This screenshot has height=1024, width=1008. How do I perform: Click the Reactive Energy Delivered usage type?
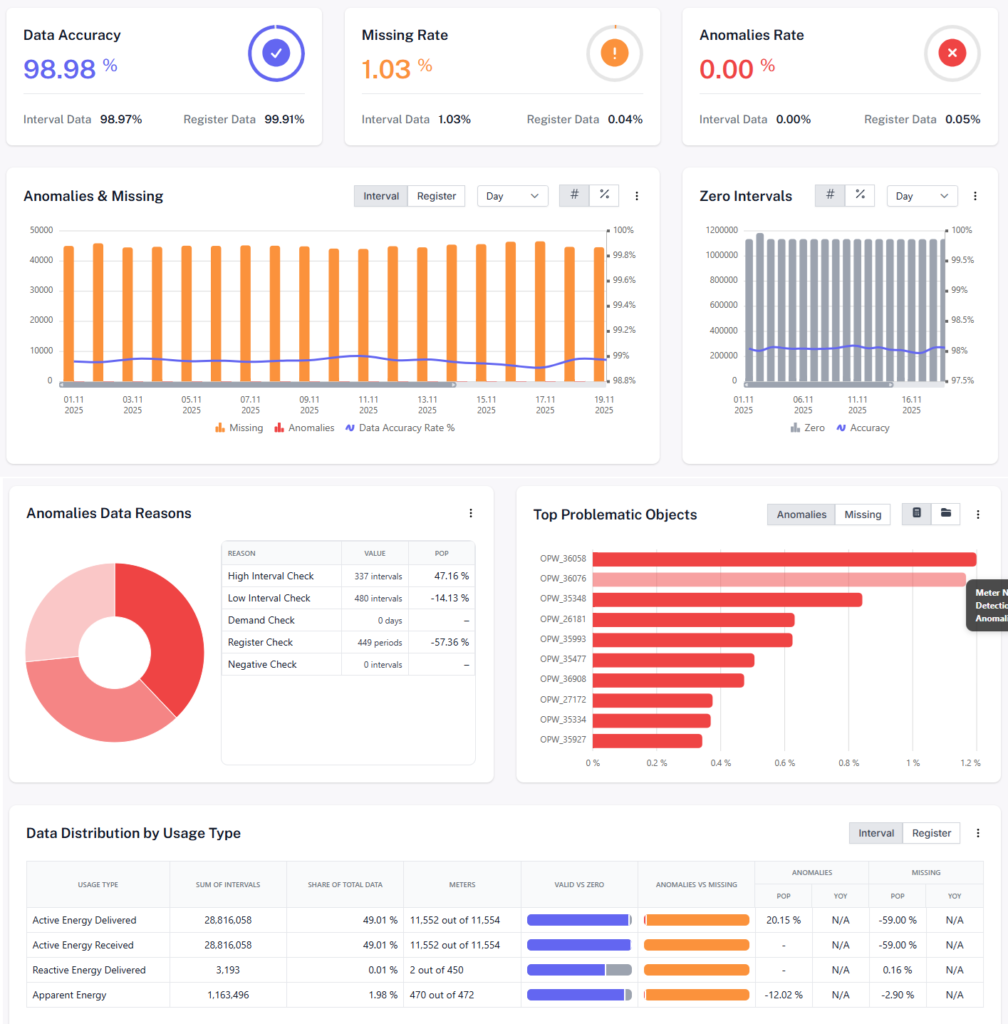click(x=89, y=970)
